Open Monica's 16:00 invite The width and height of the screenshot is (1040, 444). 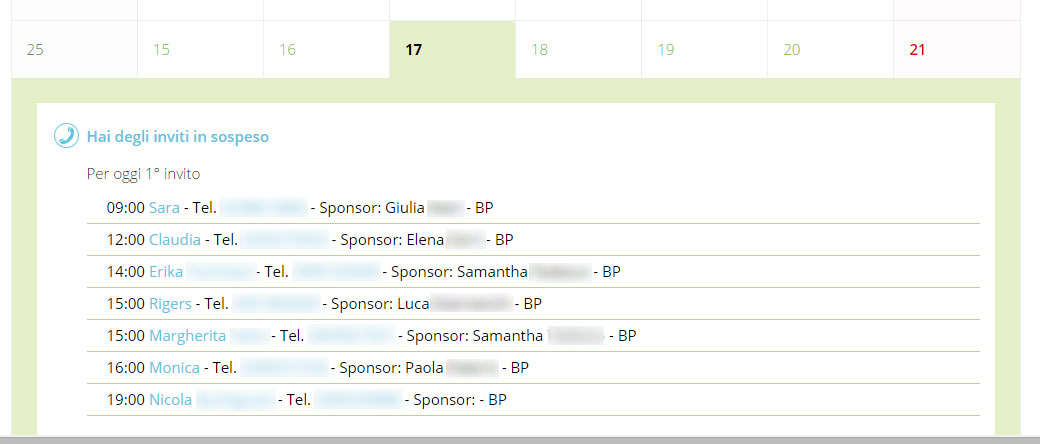pyautogui.click(x=174, y=367)
